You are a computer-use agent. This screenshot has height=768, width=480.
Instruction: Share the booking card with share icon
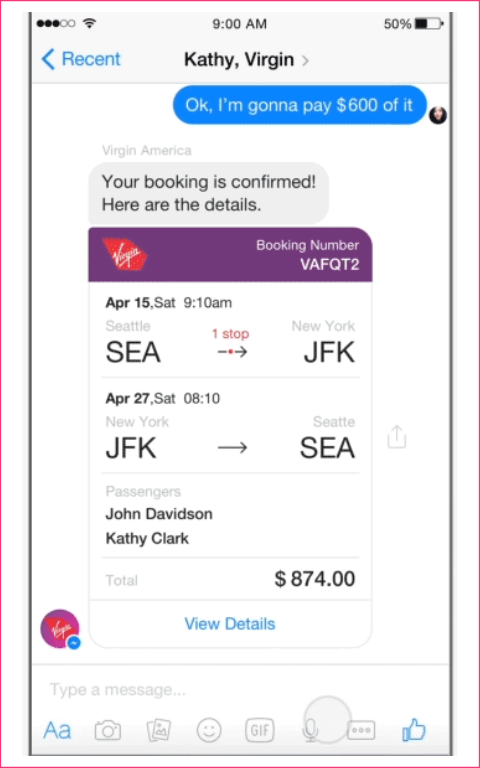click(x=397, y=436)
